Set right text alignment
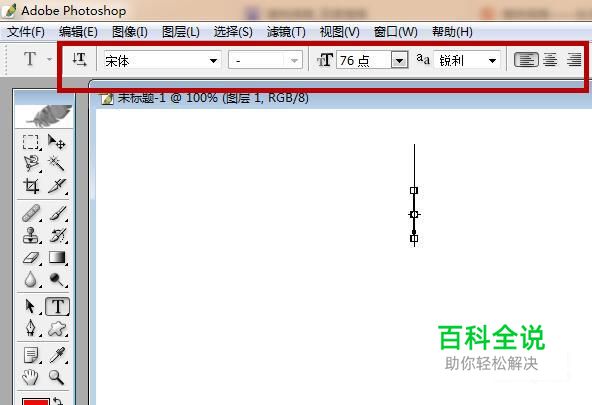The image size is (592, 405). 574,60
